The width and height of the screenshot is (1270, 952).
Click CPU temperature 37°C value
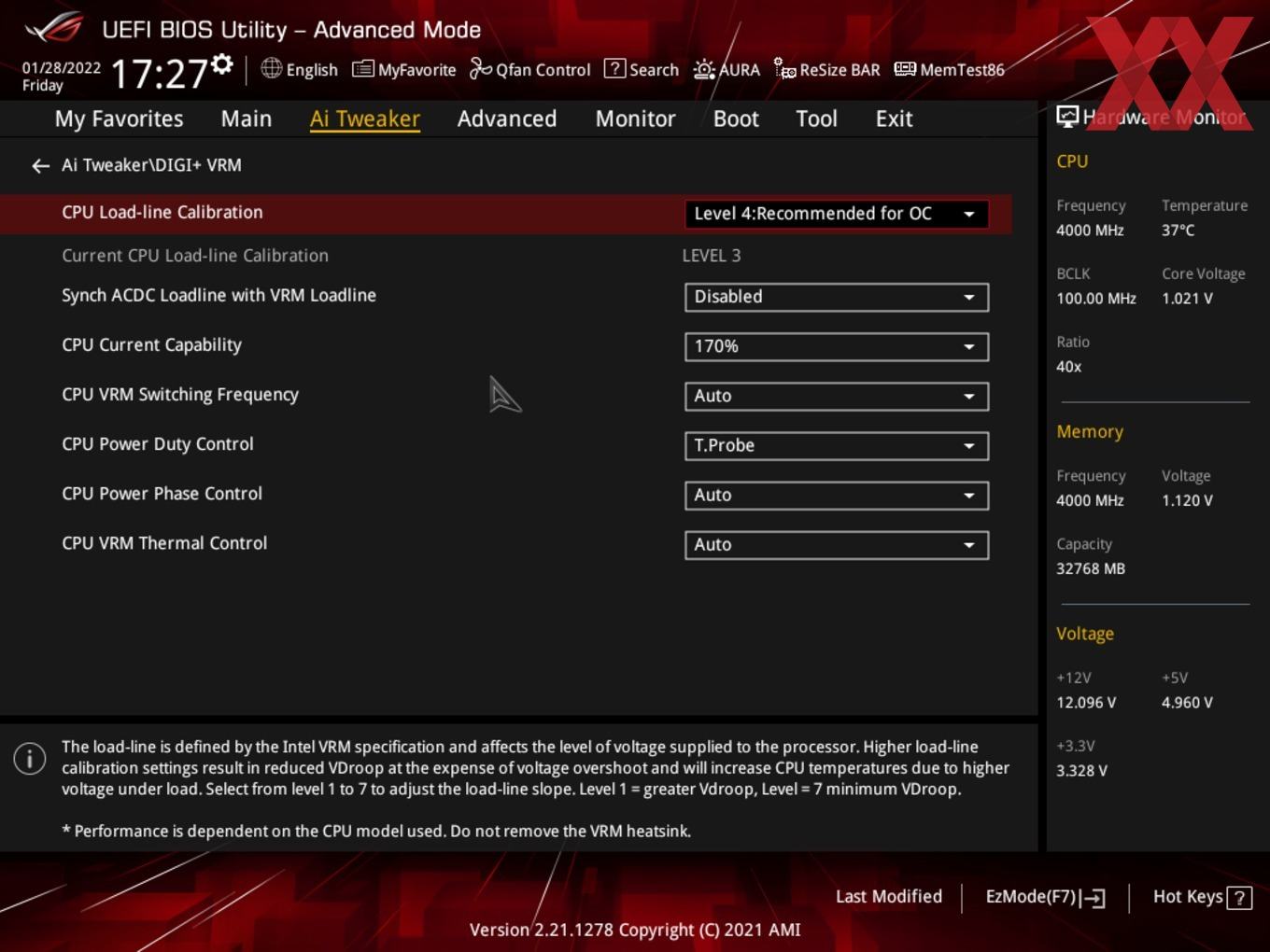click(1178, 231)
